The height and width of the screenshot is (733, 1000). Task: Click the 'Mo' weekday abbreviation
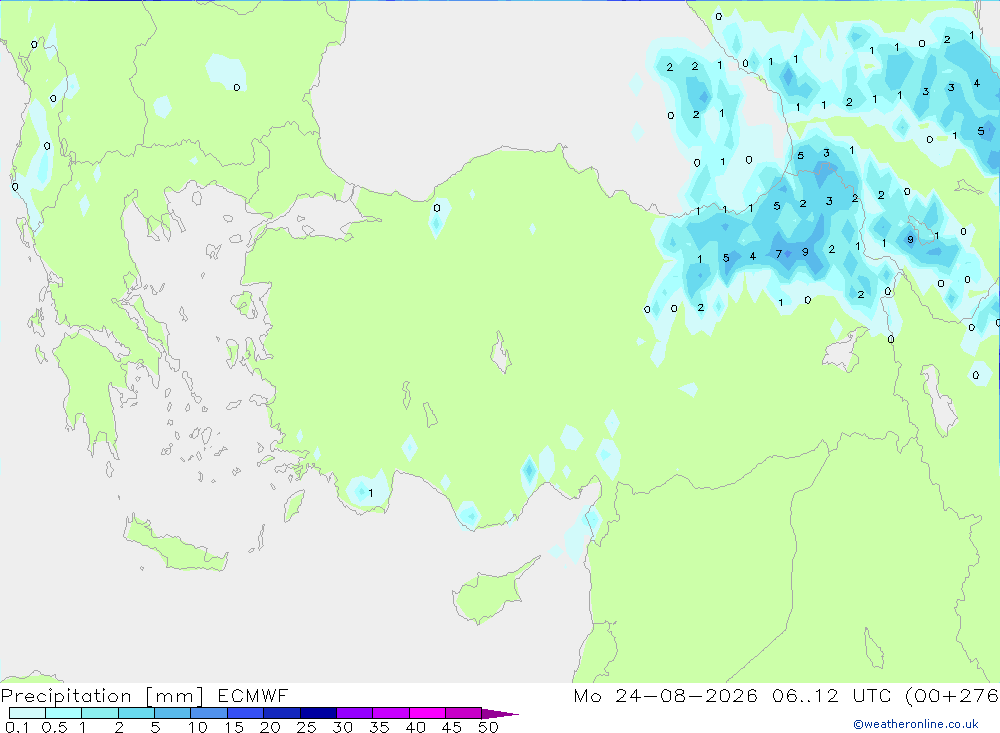click(x=587, y=695)
